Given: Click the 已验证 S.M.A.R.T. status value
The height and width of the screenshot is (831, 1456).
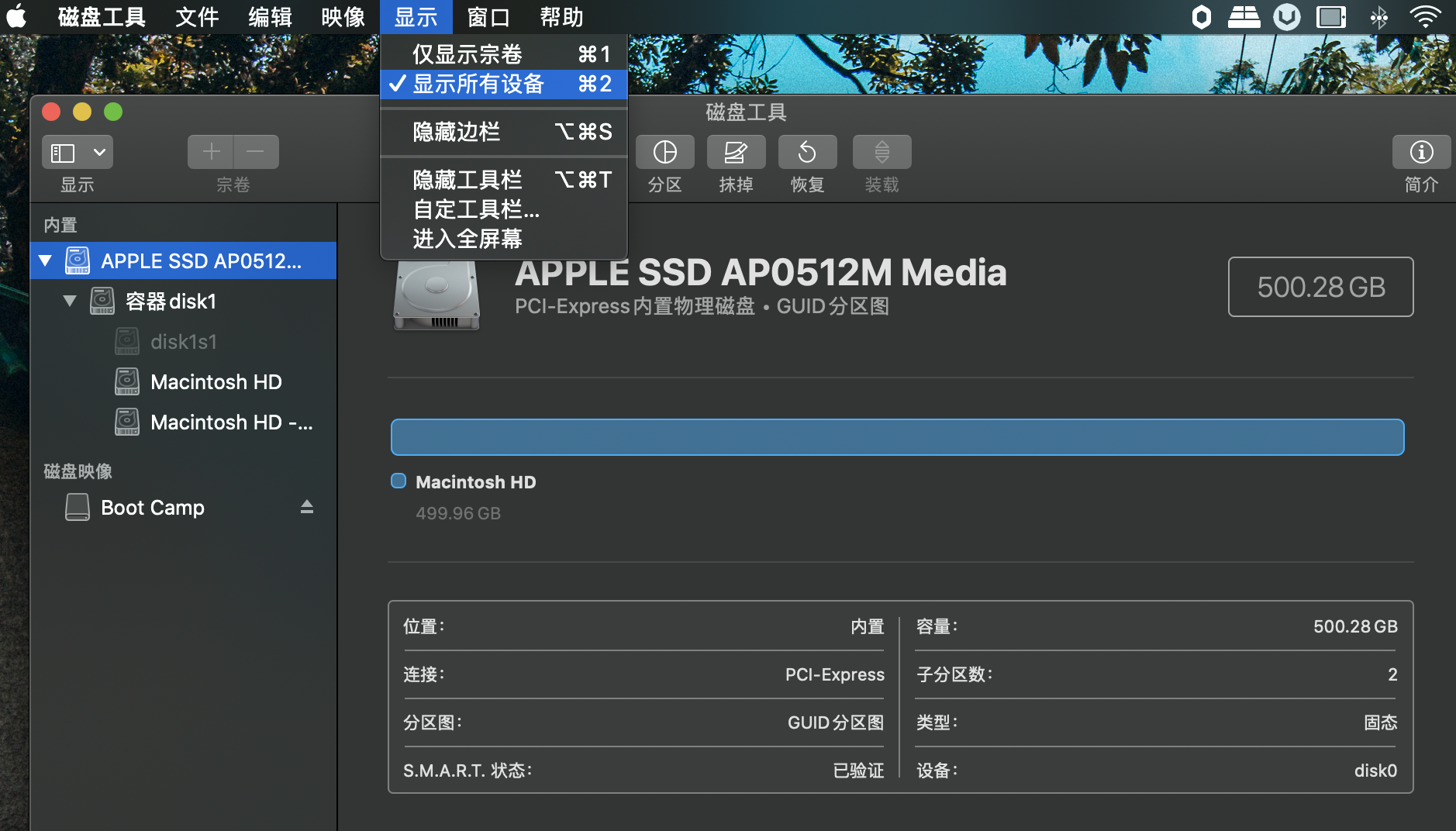Looking at the screenshot, I should point(858,771).
